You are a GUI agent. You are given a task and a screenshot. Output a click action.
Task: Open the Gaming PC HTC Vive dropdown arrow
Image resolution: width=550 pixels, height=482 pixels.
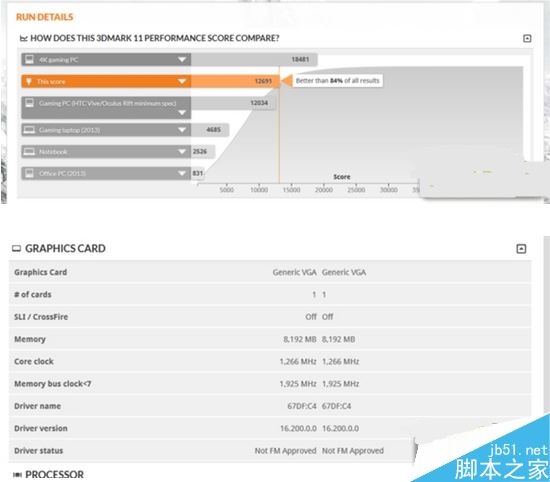click(x=182, y=113)
